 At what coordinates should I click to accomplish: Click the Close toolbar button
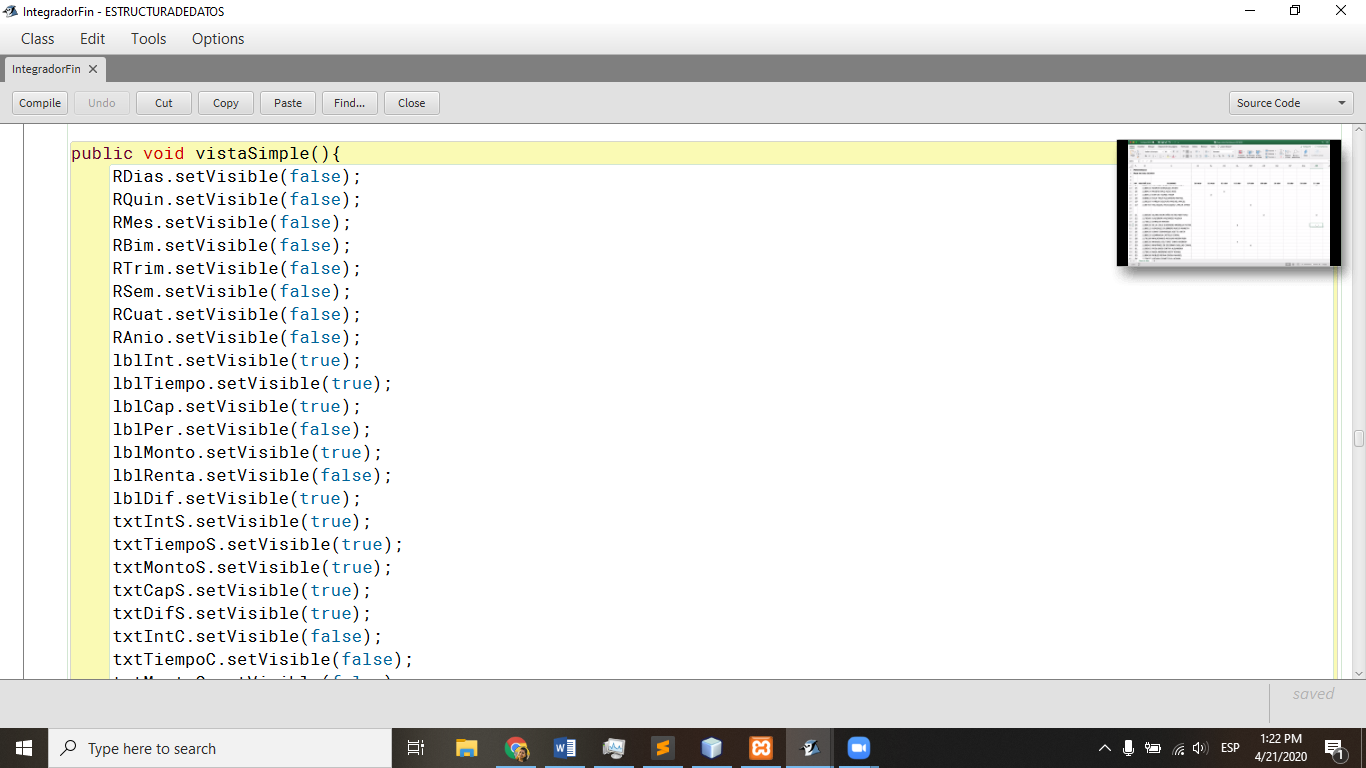(412, 103)
